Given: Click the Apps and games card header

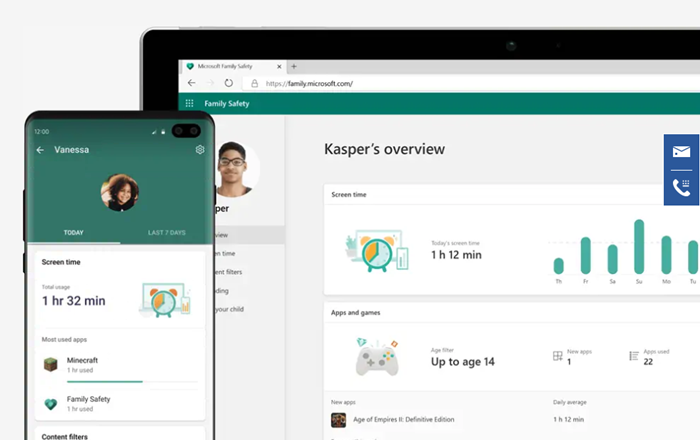Looking at the screenshot, I should click(x=355, y=313).
